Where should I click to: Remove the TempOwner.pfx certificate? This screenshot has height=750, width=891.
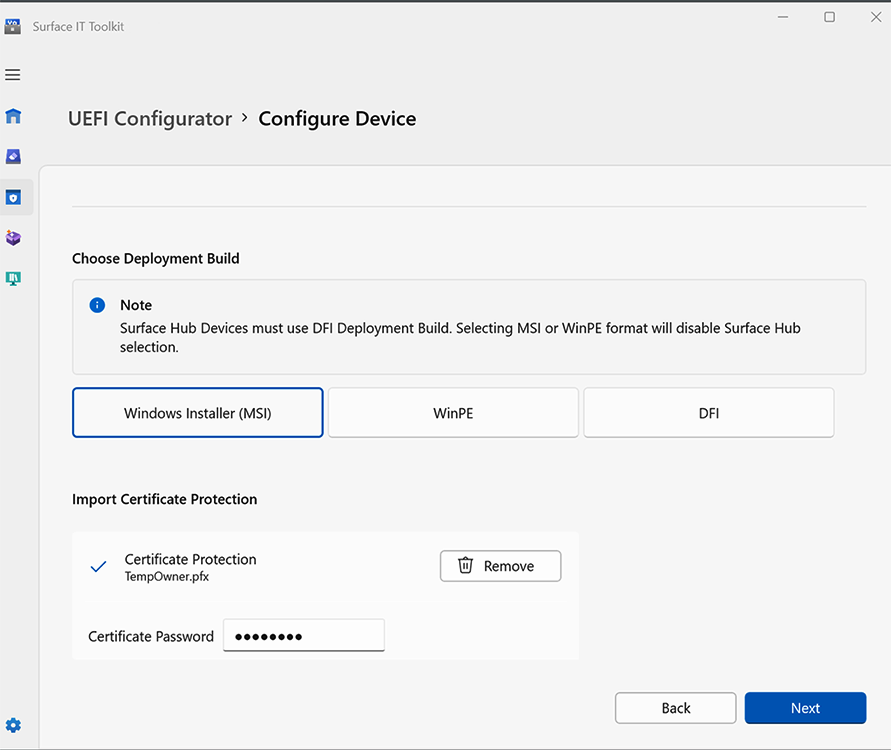coord(500,565)
